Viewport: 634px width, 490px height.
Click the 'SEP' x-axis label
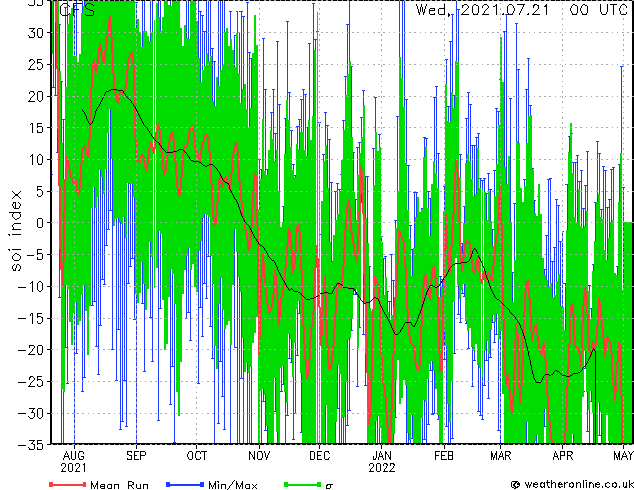click(136, 456)
